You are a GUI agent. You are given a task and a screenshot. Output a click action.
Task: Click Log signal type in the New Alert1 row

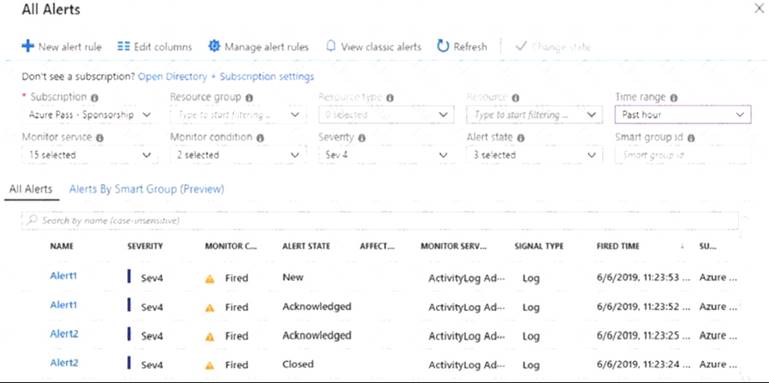531,279
